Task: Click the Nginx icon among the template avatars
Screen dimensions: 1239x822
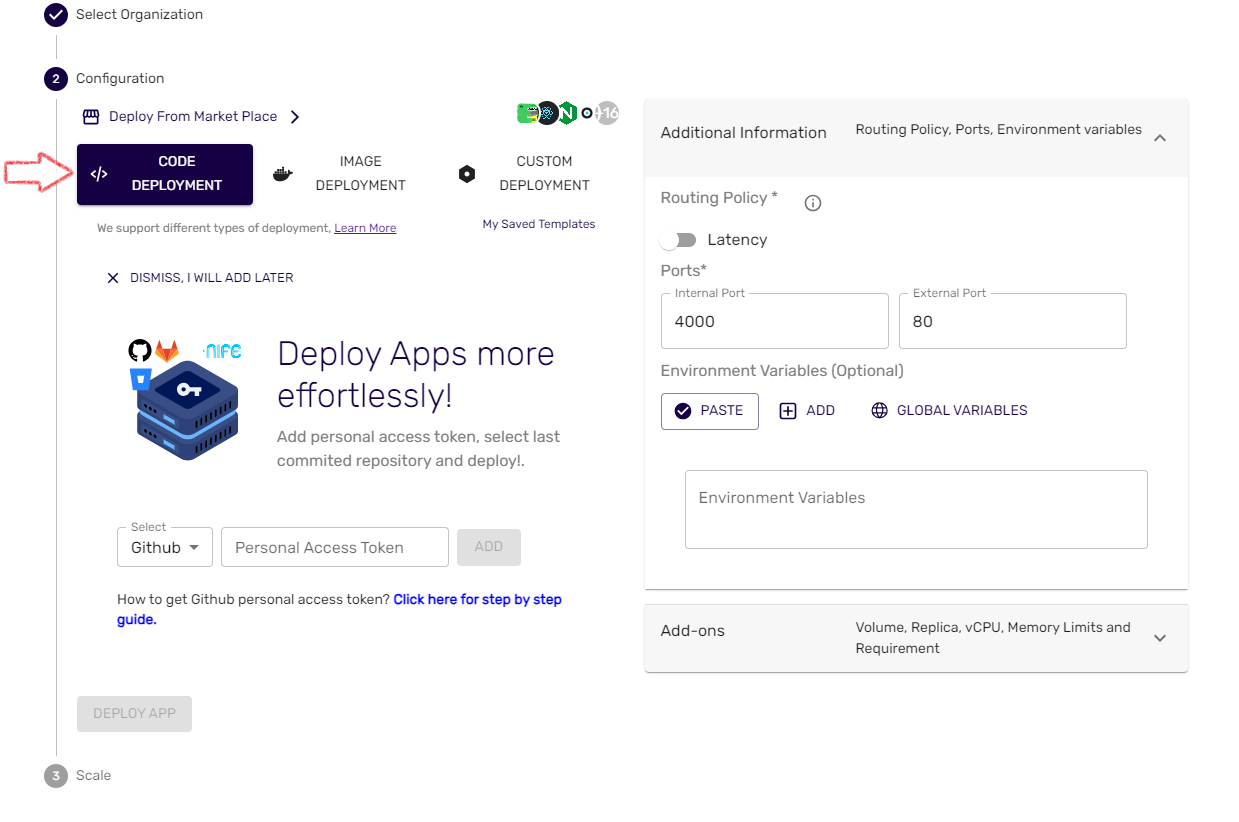Action: pos(567,113)
